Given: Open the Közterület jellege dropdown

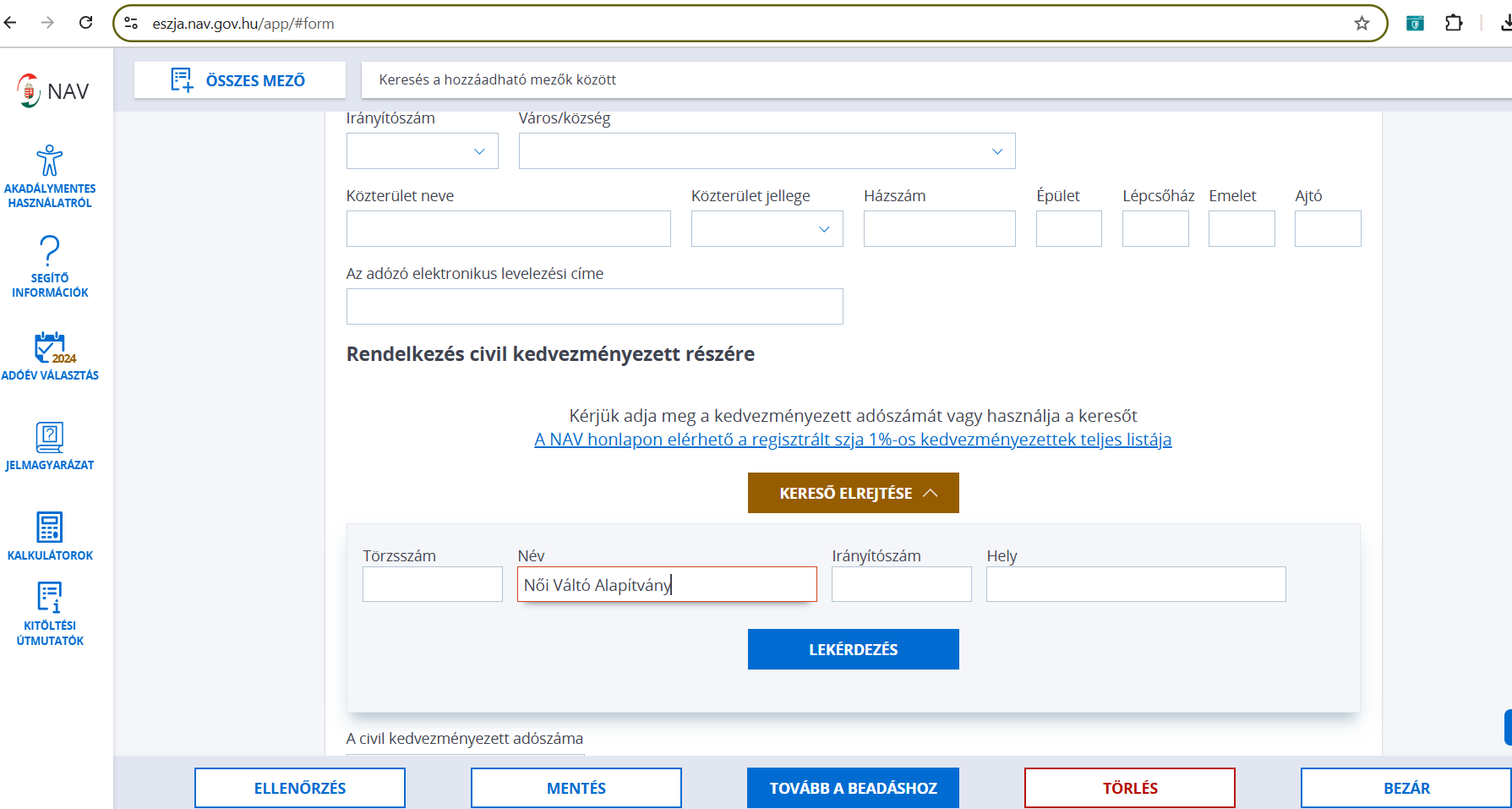Looking at the screenshot, I should 767,229.
